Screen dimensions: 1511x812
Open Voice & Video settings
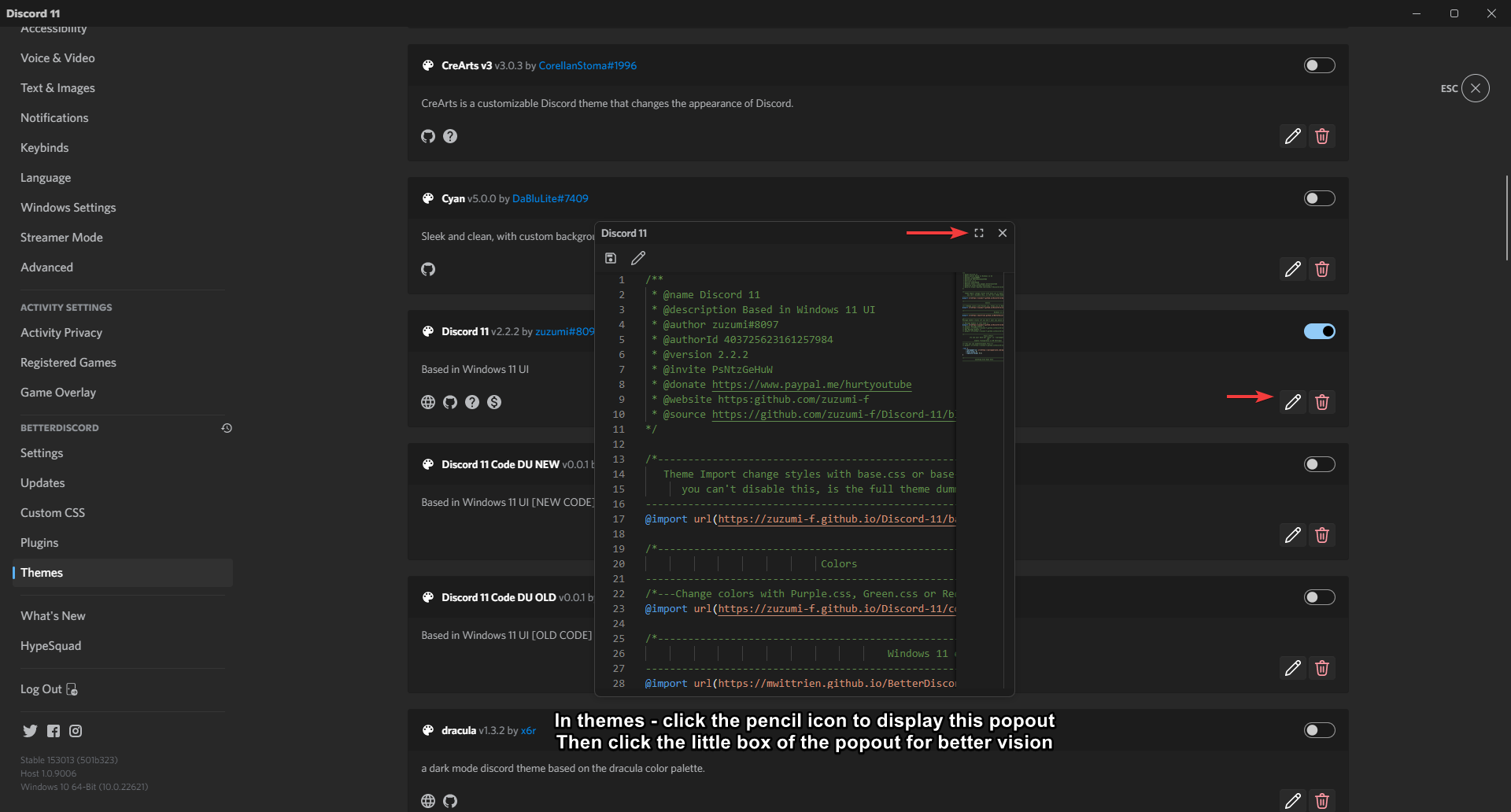[123, 58]
